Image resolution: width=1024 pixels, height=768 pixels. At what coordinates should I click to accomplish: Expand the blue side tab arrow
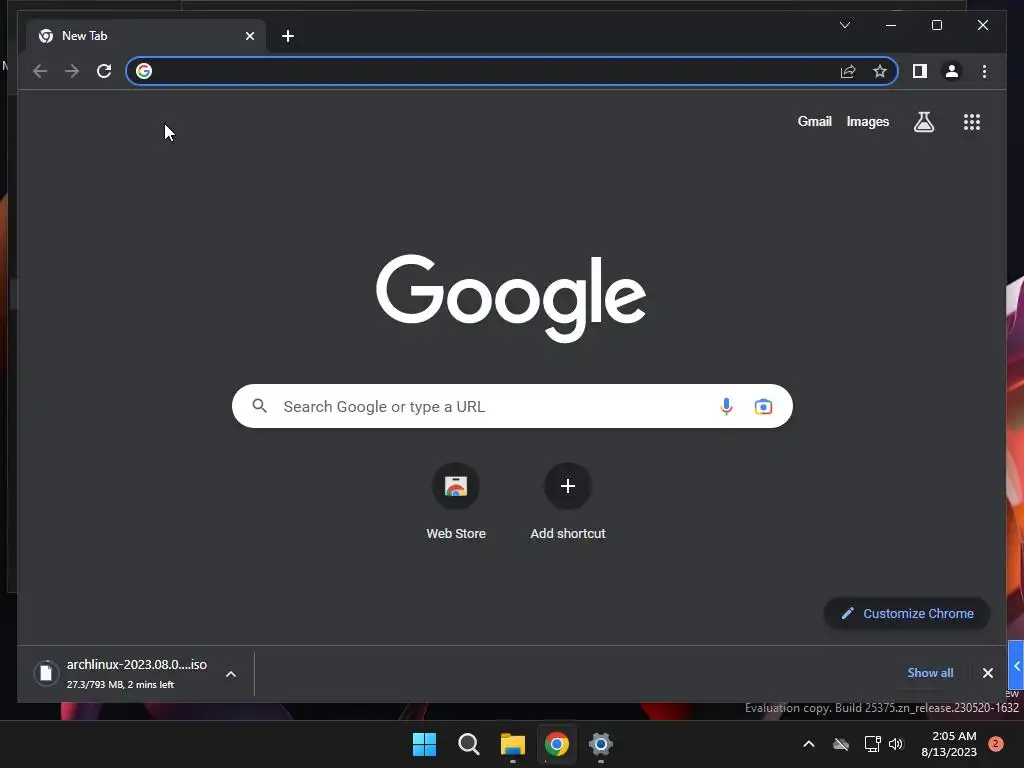[x=1016, y=666]
